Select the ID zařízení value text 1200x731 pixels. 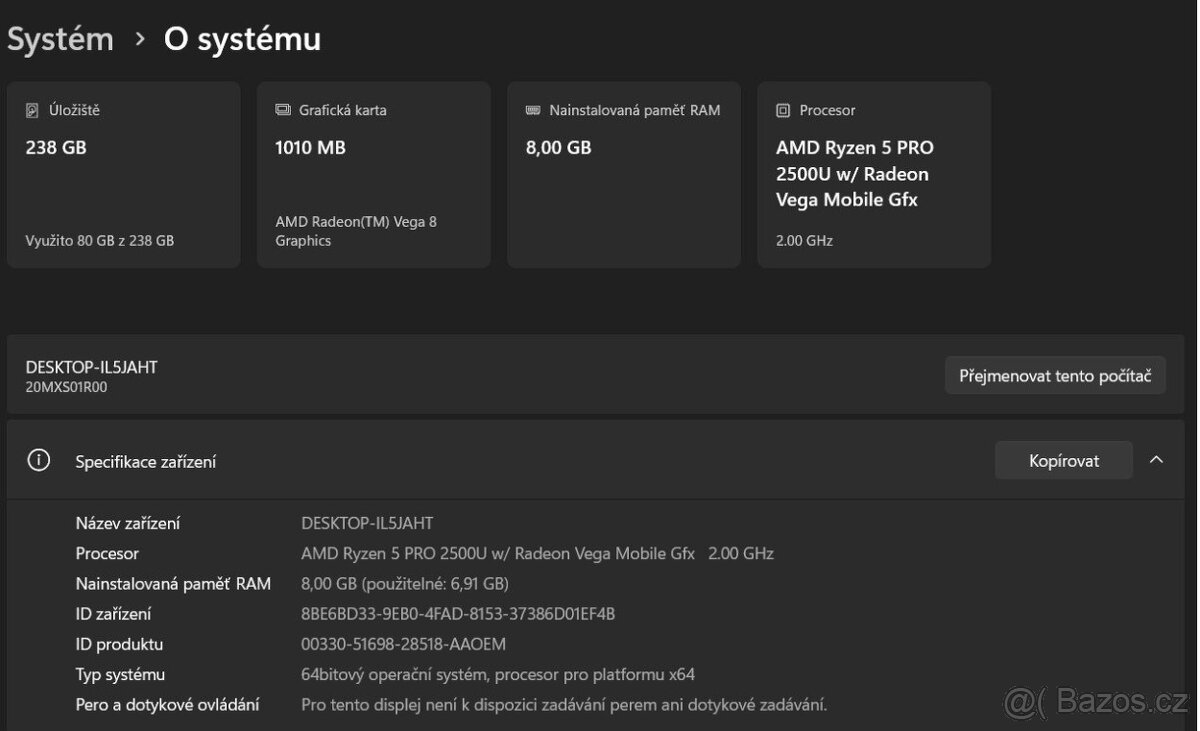[458, 613]
